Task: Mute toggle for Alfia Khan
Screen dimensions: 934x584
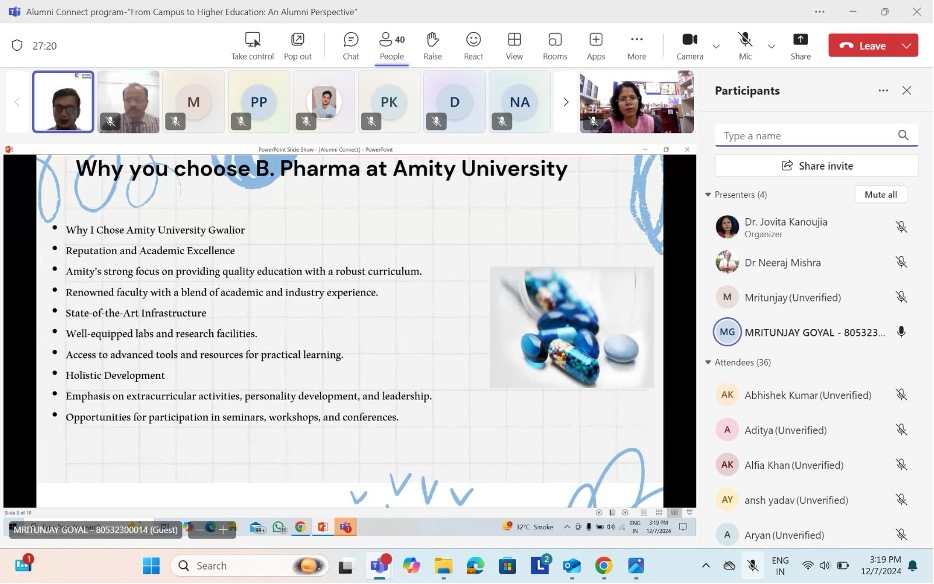Action: [x=901, y=465]
